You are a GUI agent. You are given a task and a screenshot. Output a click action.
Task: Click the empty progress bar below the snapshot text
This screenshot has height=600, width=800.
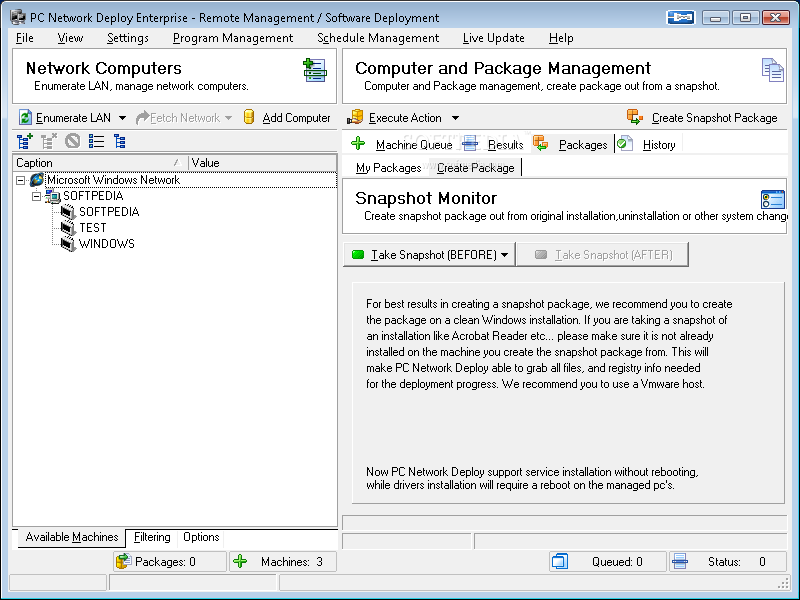(x=564, y=522)
